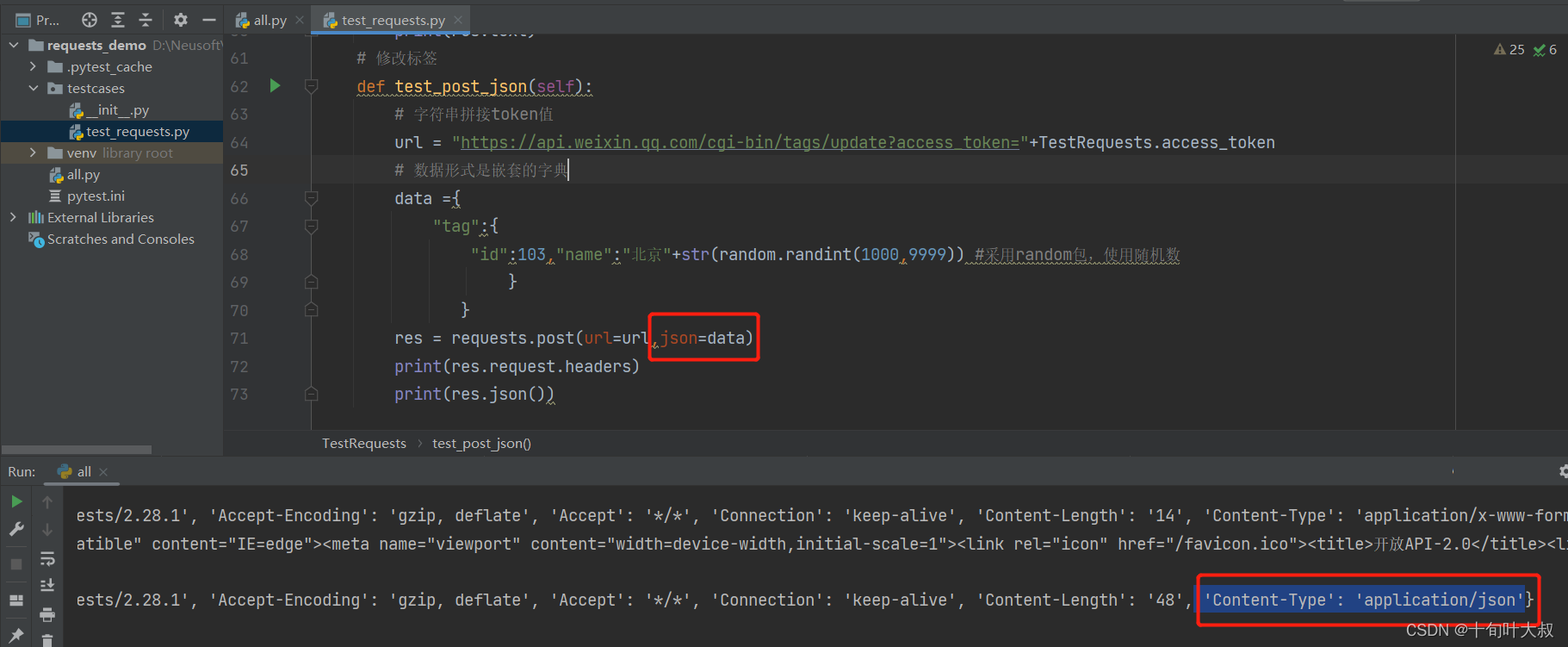
Task: Click print(res.json()) on line 73
Action: (474, 394)
